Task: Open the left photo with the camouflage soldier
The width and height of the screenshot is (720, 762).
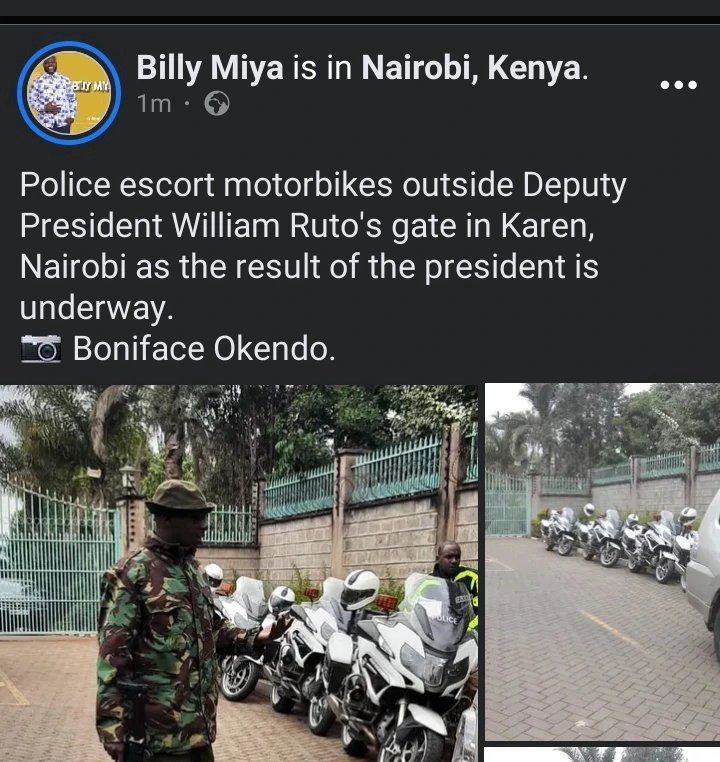Action: 239,573
